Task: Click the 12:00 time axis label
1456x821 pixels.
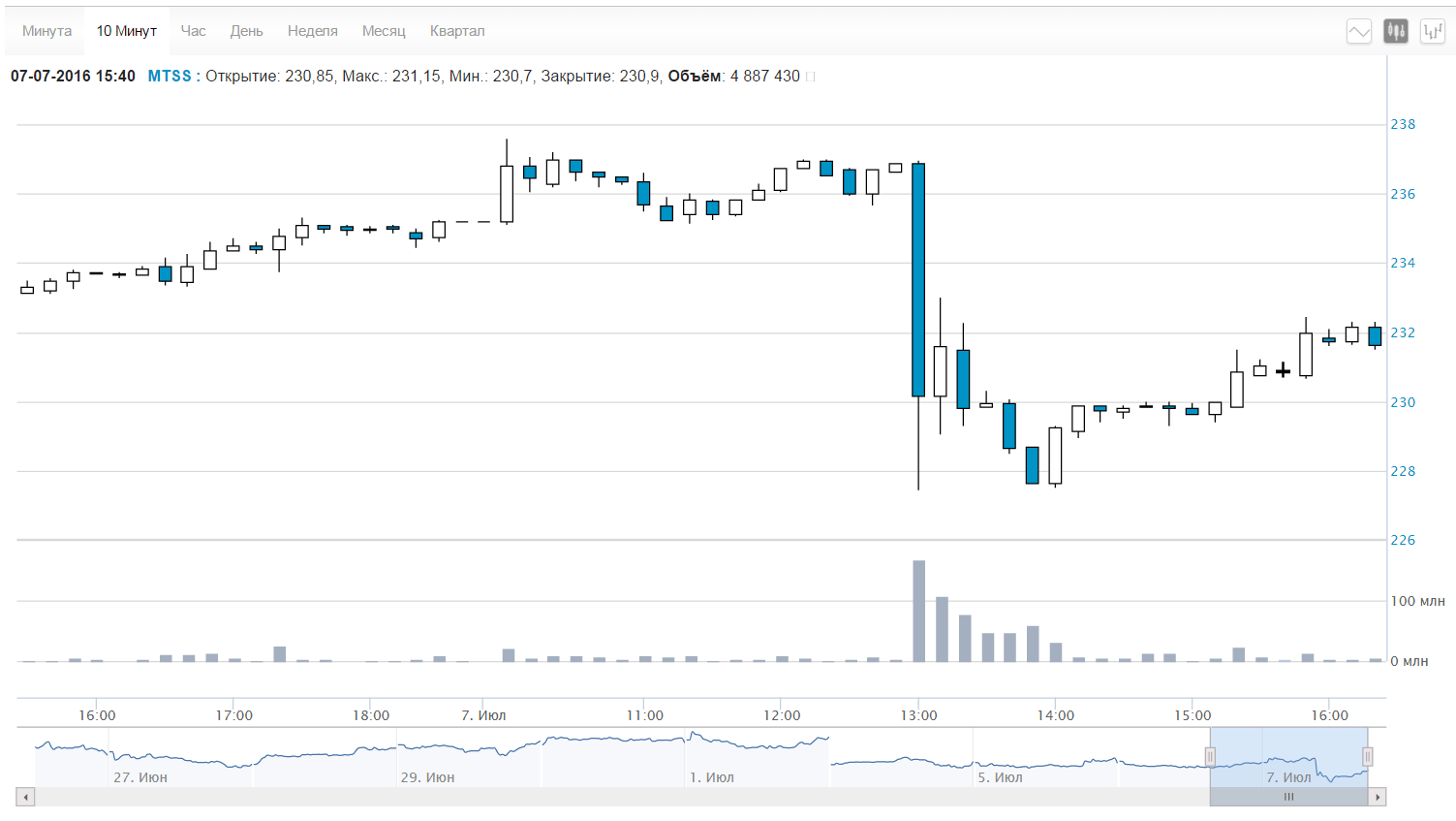Action: [x=782, y=716]
